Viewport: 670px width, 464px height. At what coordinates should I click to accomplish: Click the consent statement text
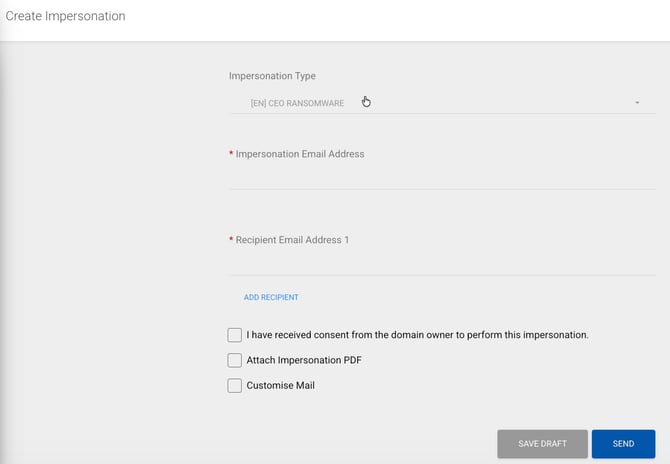(417, 335)
